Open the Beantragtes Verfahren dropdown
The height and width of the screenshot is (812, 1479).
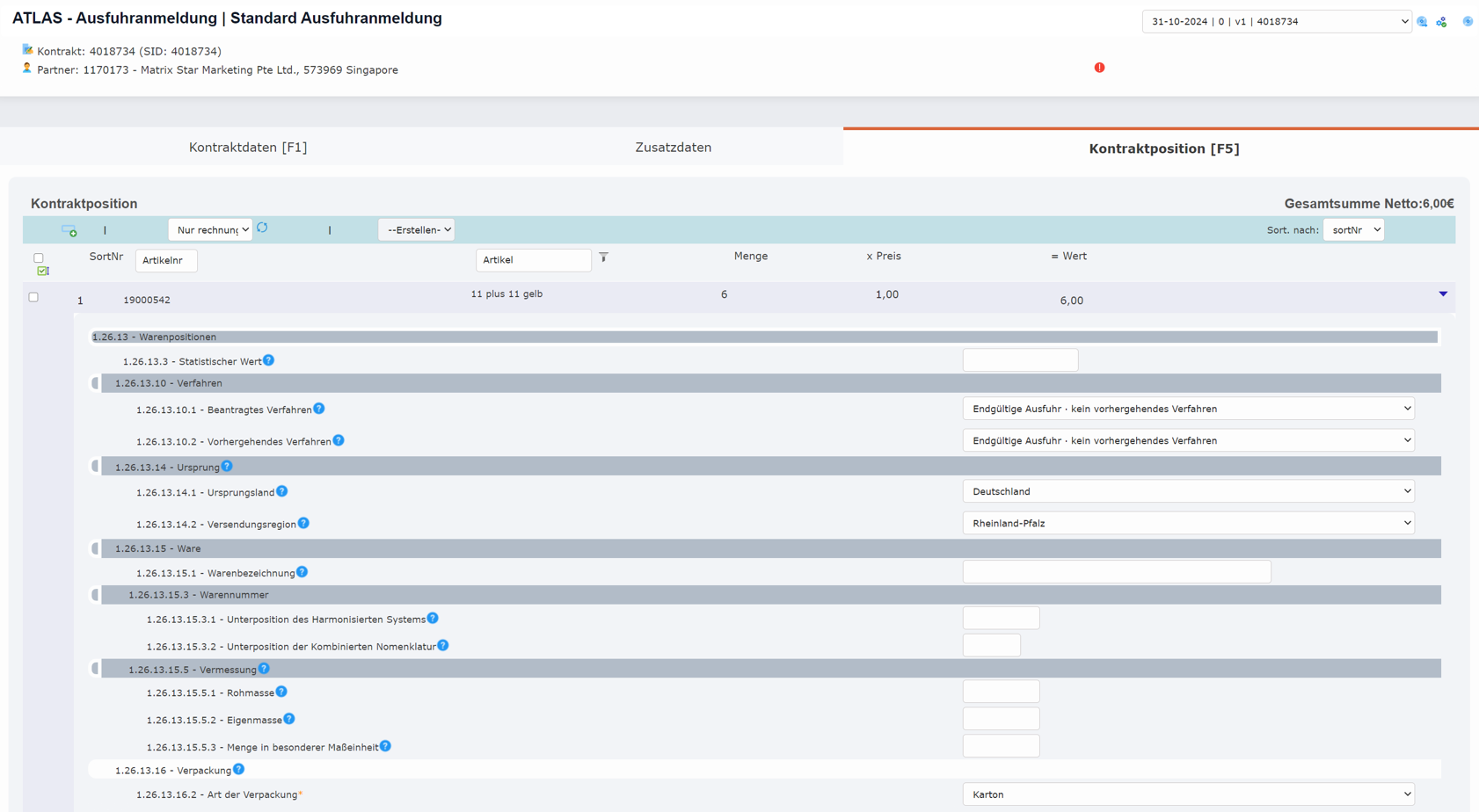click(x=1187, y=409)
